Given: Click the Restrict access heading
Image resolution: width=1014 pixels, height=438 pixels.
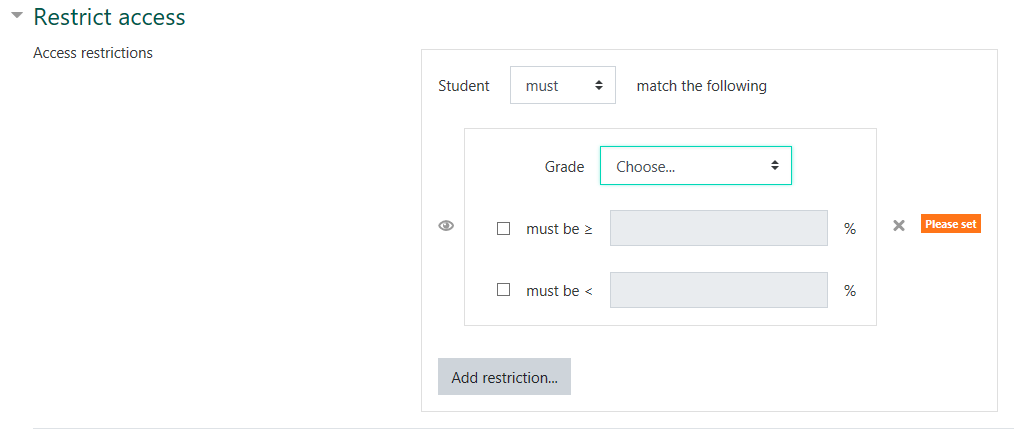Looking at the screenshot, I should (109, 17).
